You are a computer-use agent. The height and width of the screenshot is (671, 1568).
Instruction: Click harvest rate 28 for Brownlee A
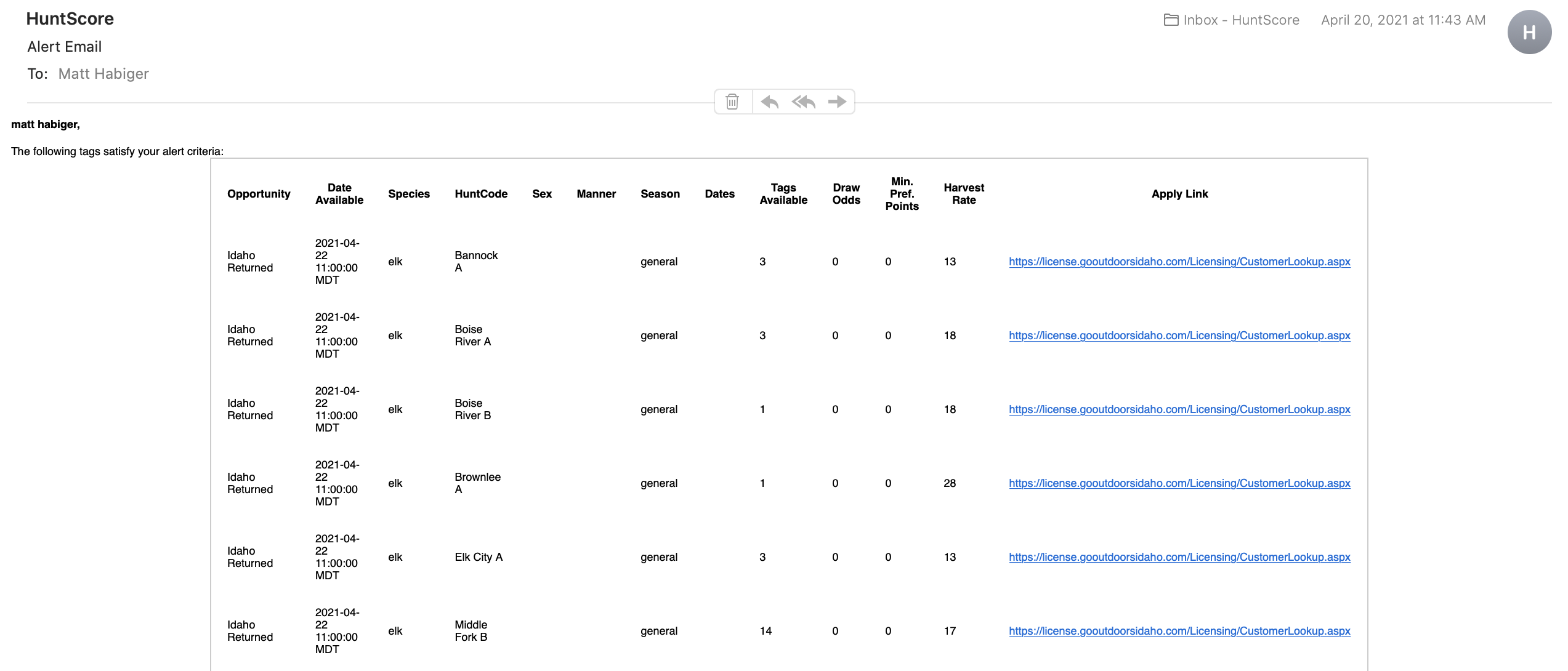(950, 483)
